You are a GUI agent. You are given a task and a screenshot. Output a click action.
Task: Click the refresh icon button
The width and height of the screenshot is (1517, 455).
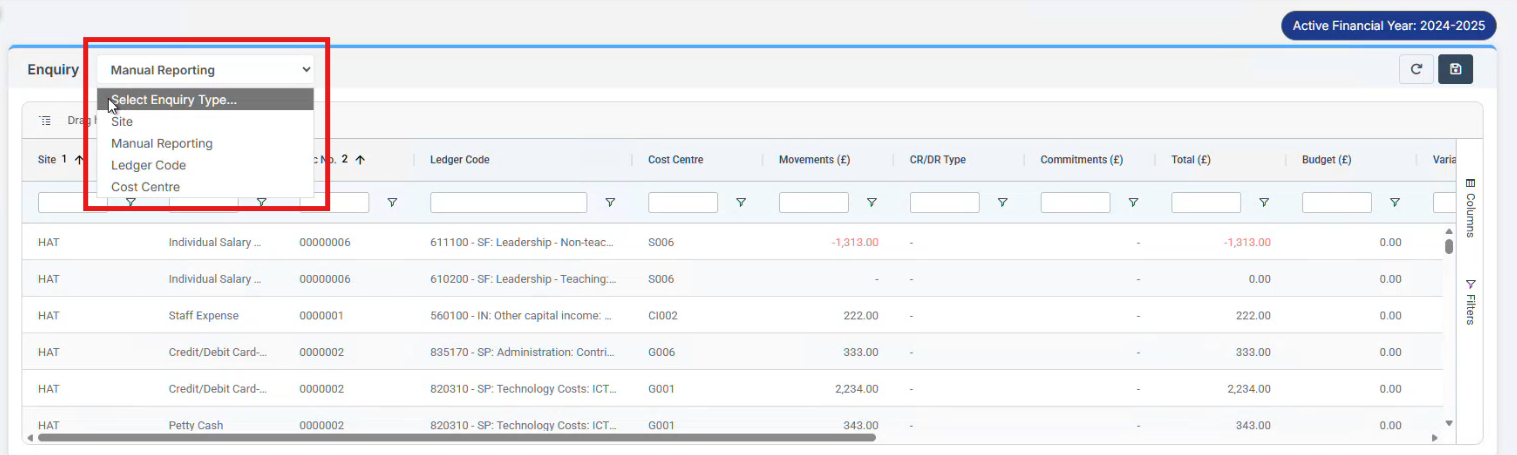(x=1415, y=69)
